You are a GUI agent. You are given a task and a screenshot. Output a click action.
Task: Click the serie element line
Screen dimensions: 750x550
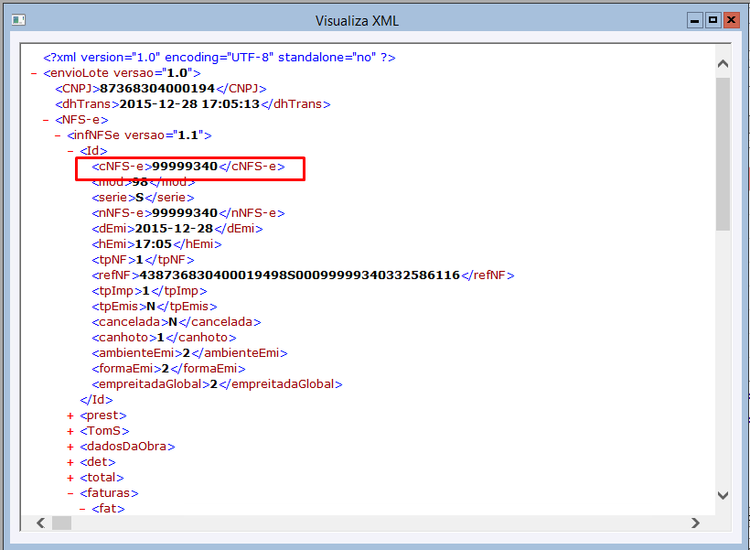pos(143,198)
